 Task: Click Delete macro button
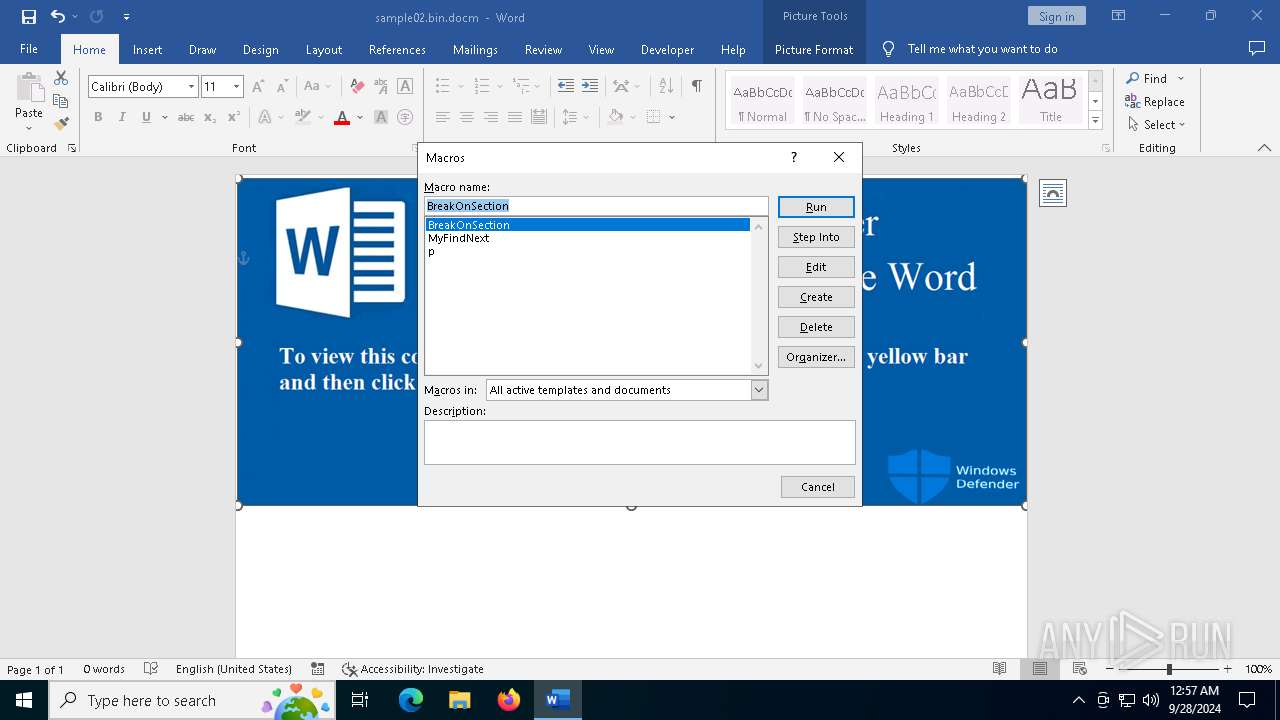click(816, 327)
